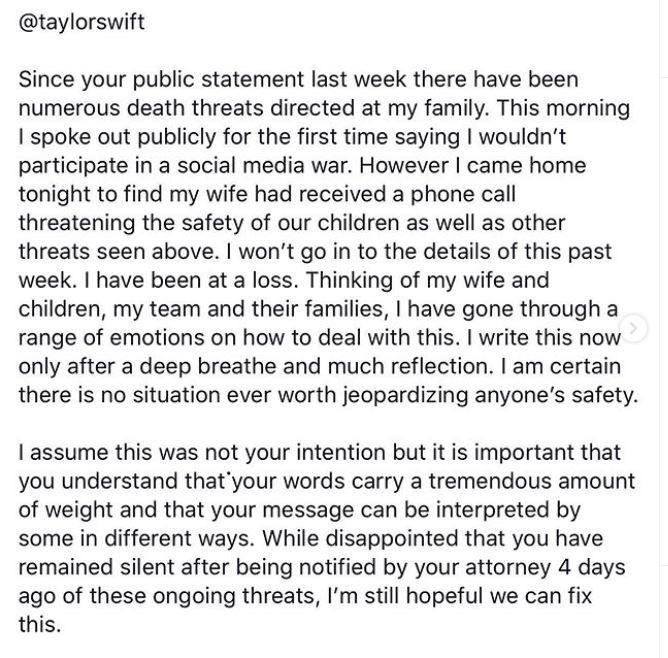Screen dimensions: 668x658
Task: Click the line "threatening the safety of our children"
Action: click(x=293, y=222)
